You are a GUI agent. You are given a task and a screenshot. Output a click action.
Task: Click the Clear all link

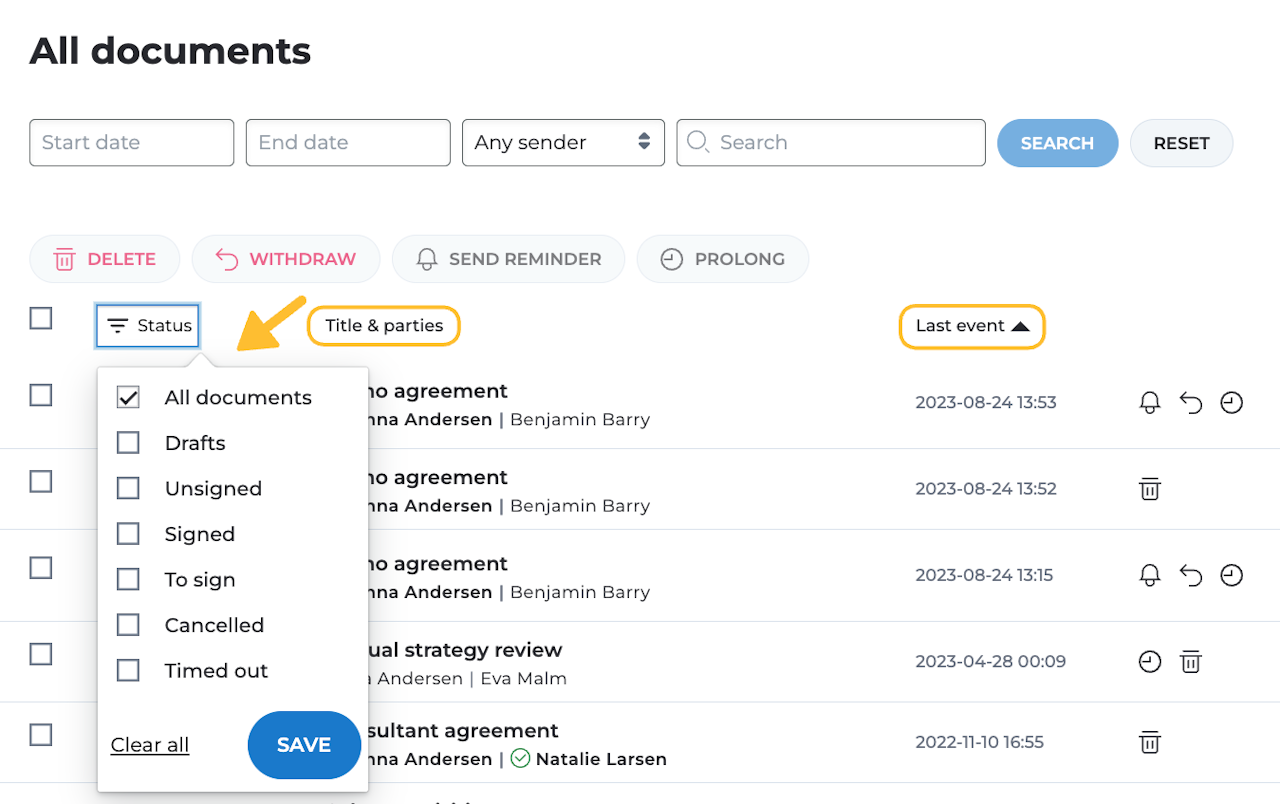pyautogui.click(x=150, y=745)
